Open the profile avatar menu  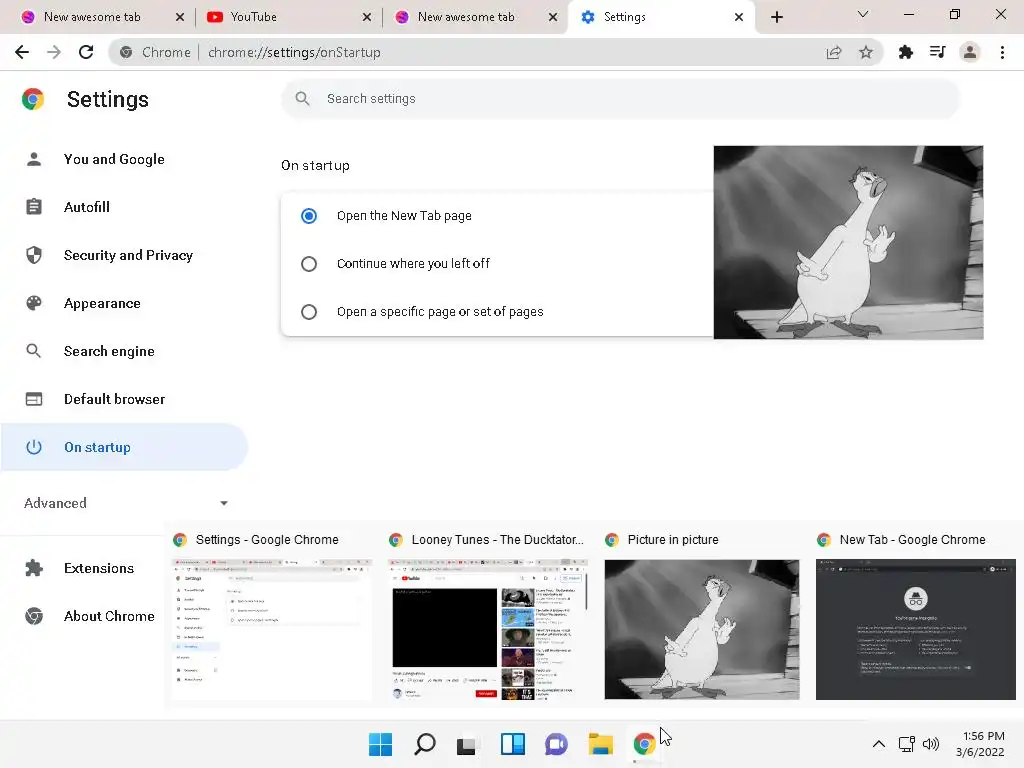(x=970, y=52)
